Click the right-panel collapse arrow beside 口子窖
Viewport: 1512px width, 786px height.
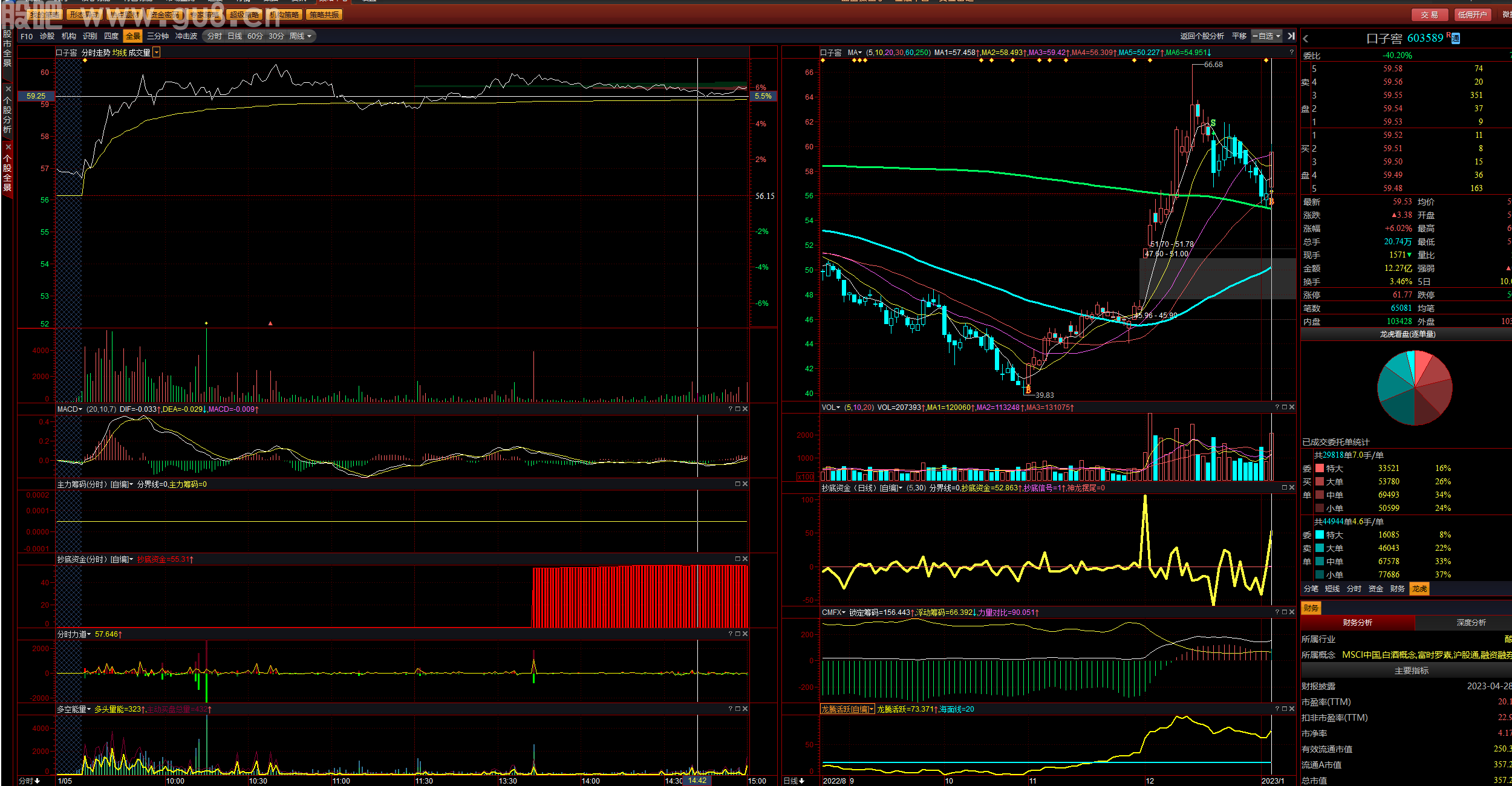click(x=1306, y=39)
